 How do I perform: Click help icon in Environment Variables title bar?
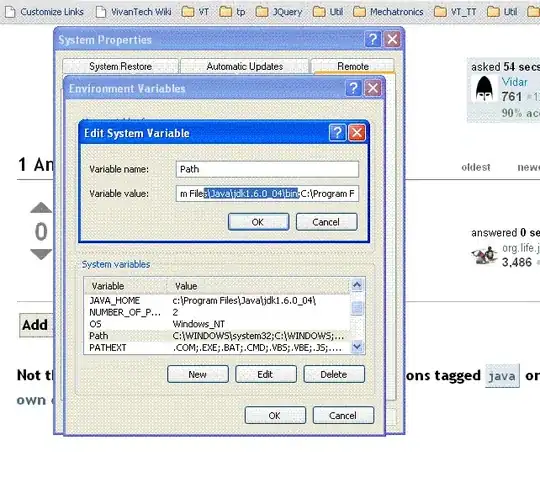click(x=353, y=88)
